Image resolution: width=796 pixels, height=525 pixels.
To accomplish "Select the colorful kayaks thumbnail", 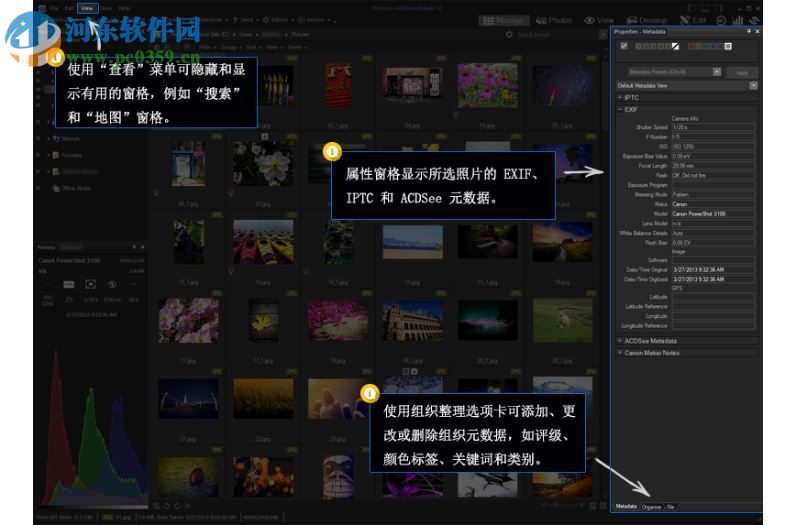I will [x=263, y=242].
